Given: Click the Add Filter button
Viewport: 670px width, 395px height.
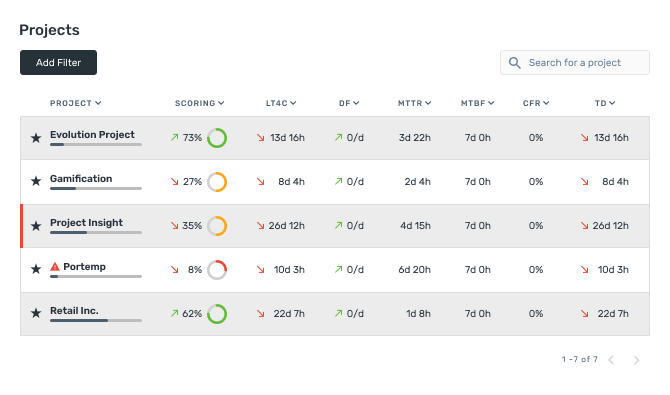Looking at the screenshot, I should point(59,62).
